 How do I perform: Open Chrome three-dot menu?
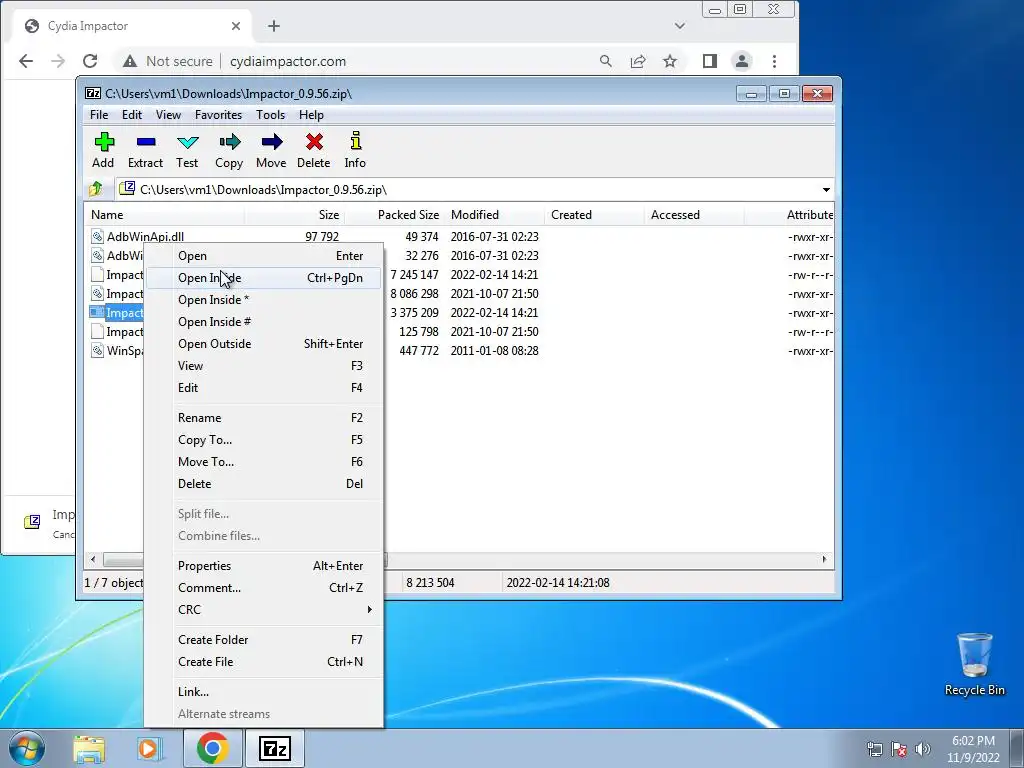click(x=775, y=61)
